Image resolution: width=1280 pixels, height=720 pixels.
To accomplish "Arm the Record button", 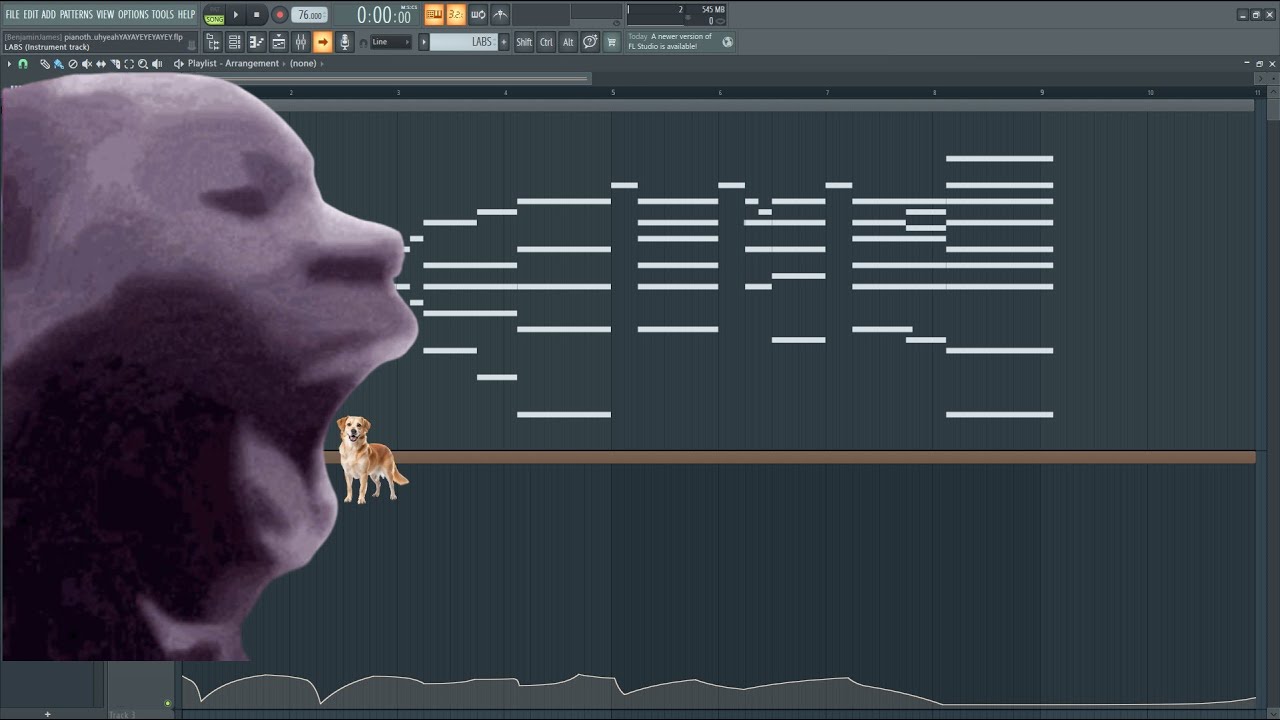I will coord(279,15).
